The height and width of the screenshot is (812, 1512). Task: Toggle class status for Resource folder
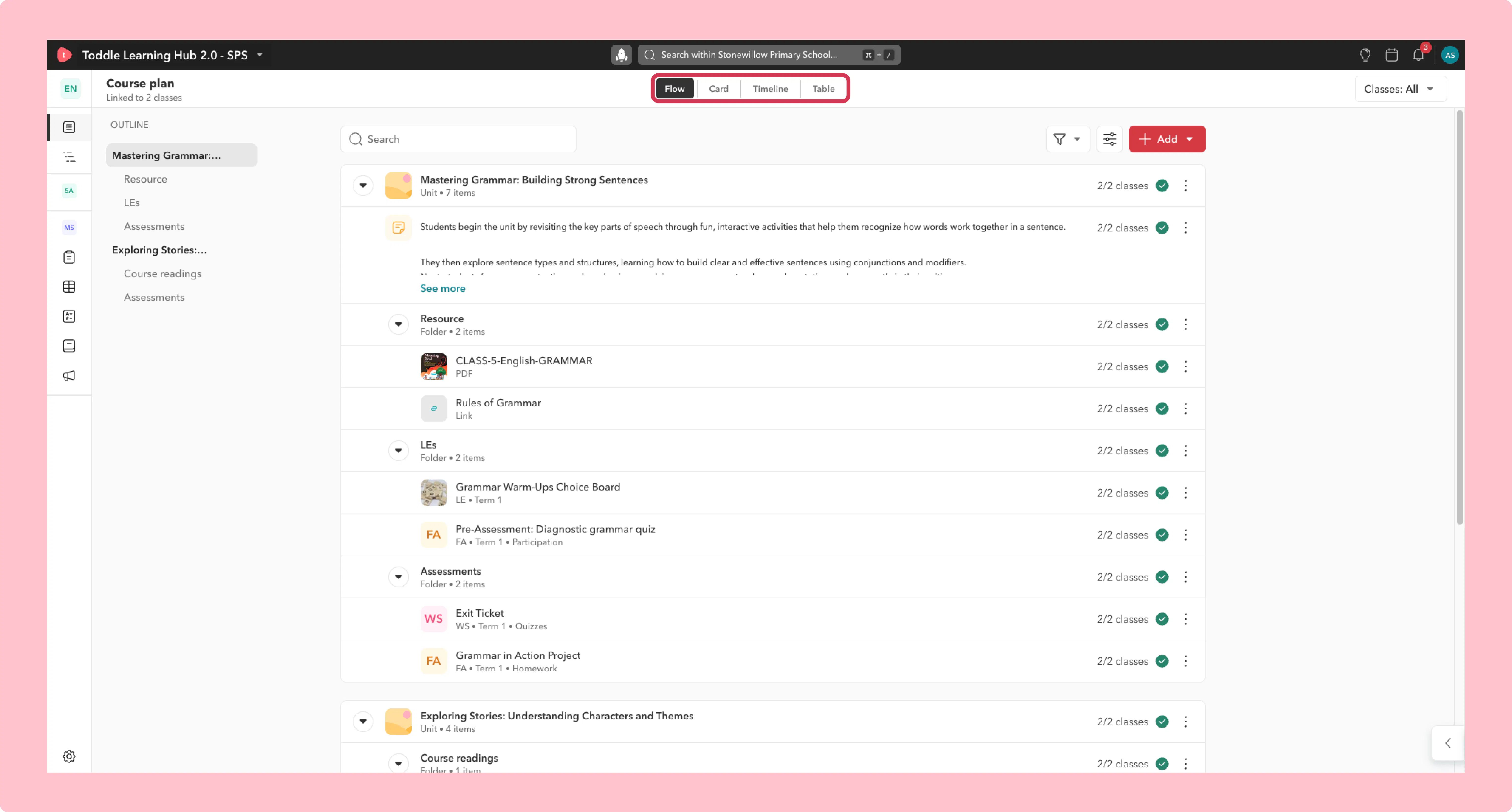(x=1162, y=325)
